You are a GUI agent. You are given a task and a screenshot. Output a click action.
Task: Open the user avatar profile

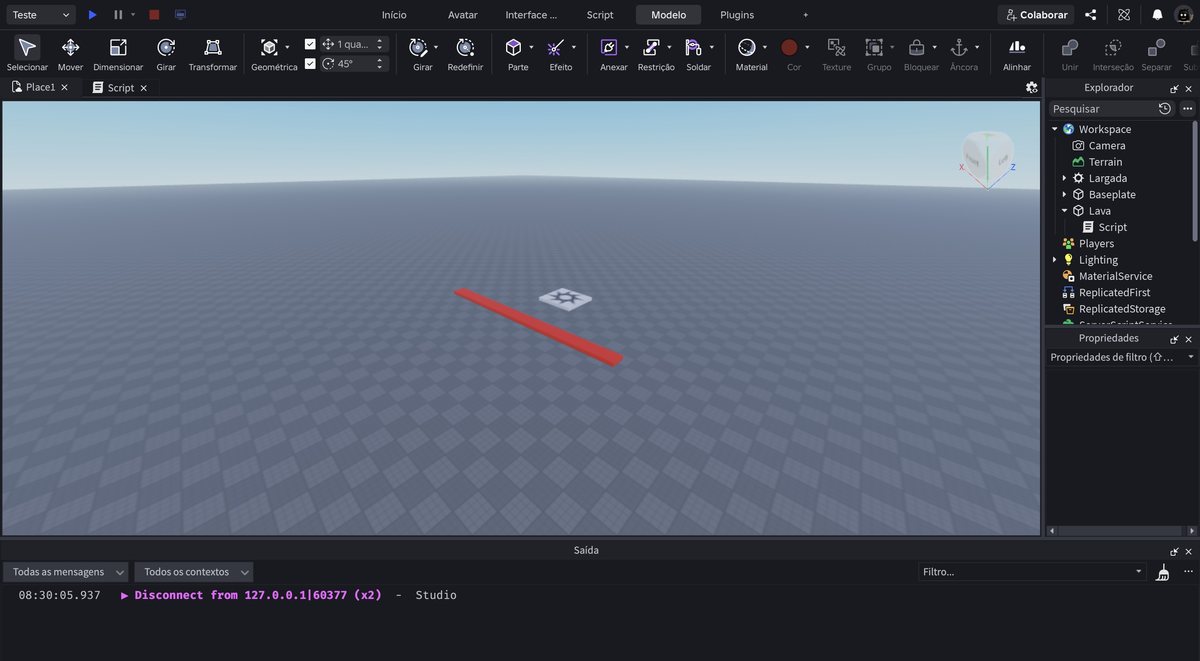click(1184, 15)
